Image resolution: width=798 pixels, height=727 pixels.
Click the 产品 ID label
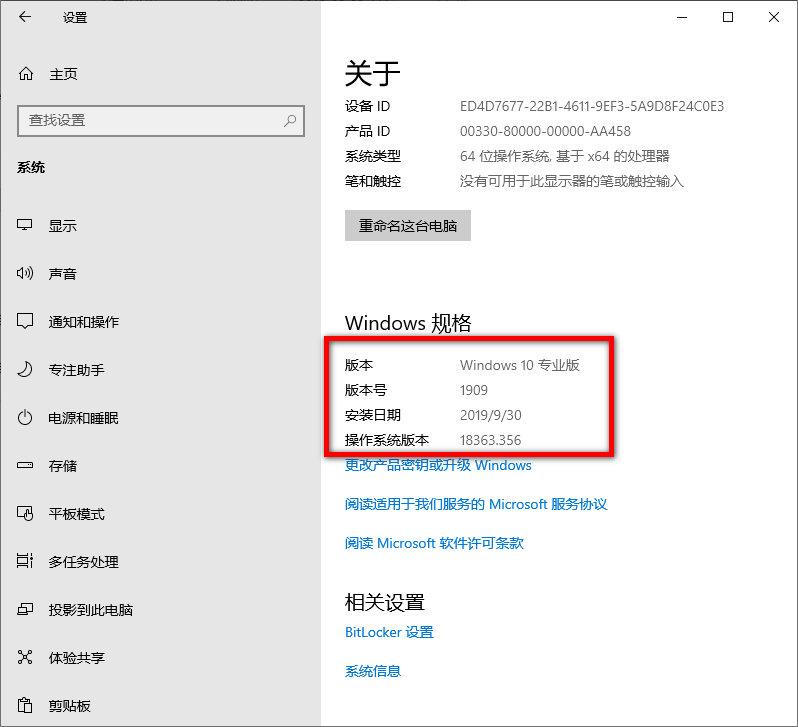pyautogui.click(x=367, y=131)
